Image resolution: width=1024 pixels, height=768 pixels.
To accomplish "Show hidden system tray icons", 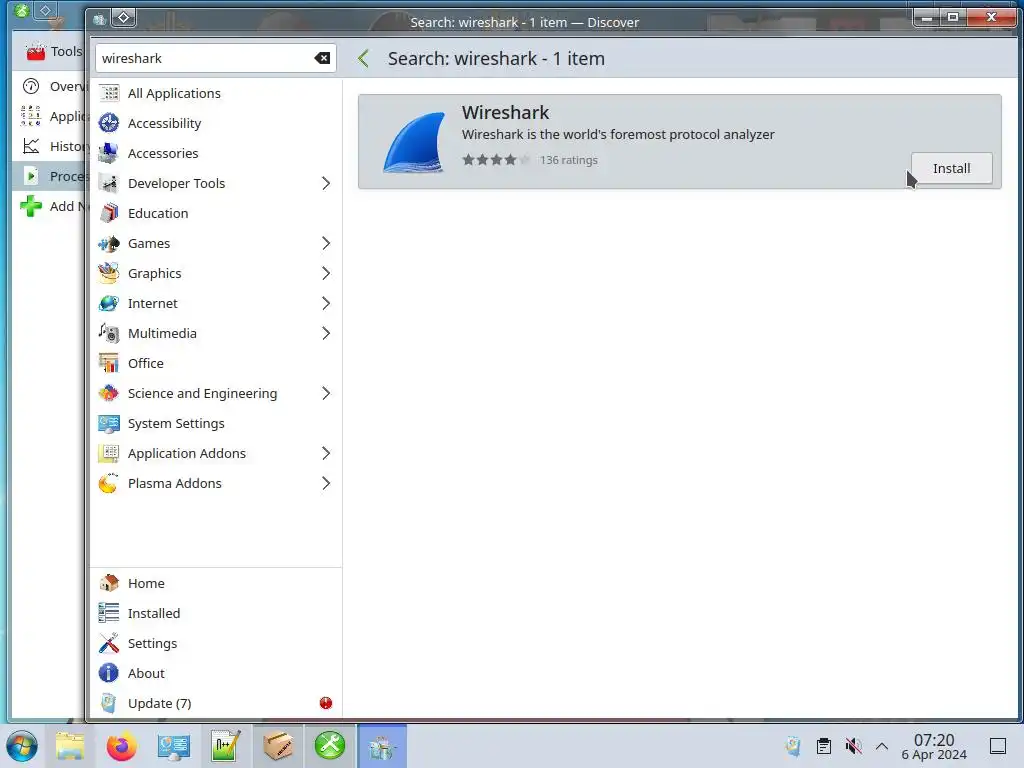I will click(882, 746).
